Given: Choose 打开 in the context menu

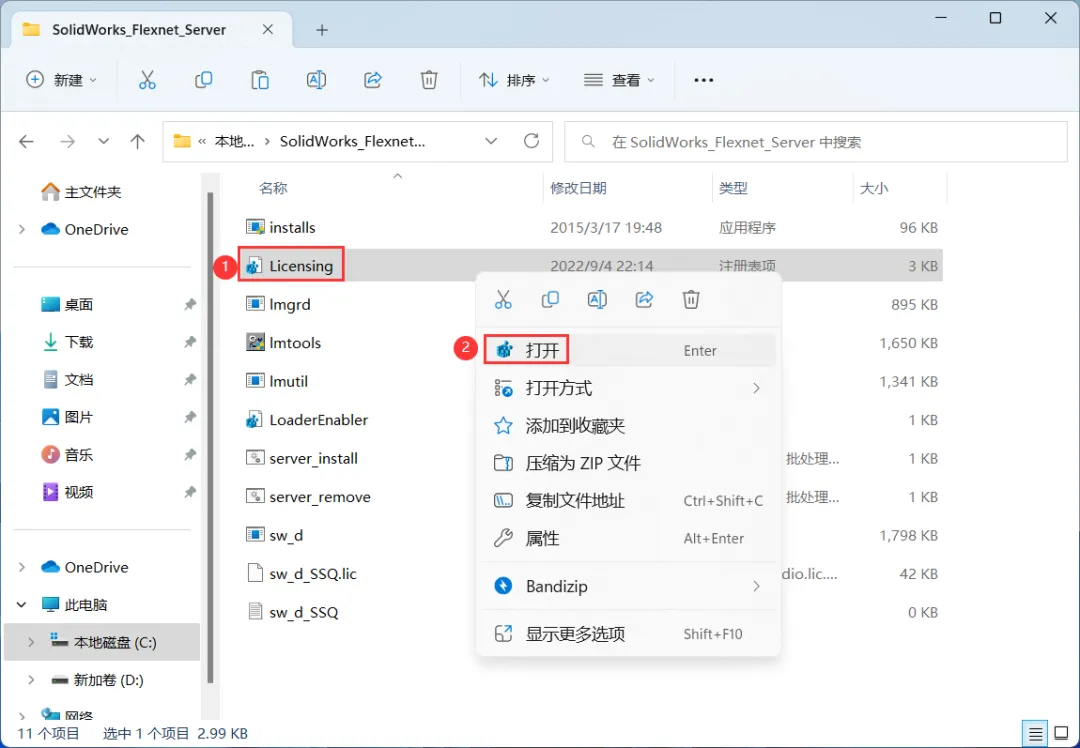Looking at the screenshot, I should pyautogui.click(x=628, y=350).
